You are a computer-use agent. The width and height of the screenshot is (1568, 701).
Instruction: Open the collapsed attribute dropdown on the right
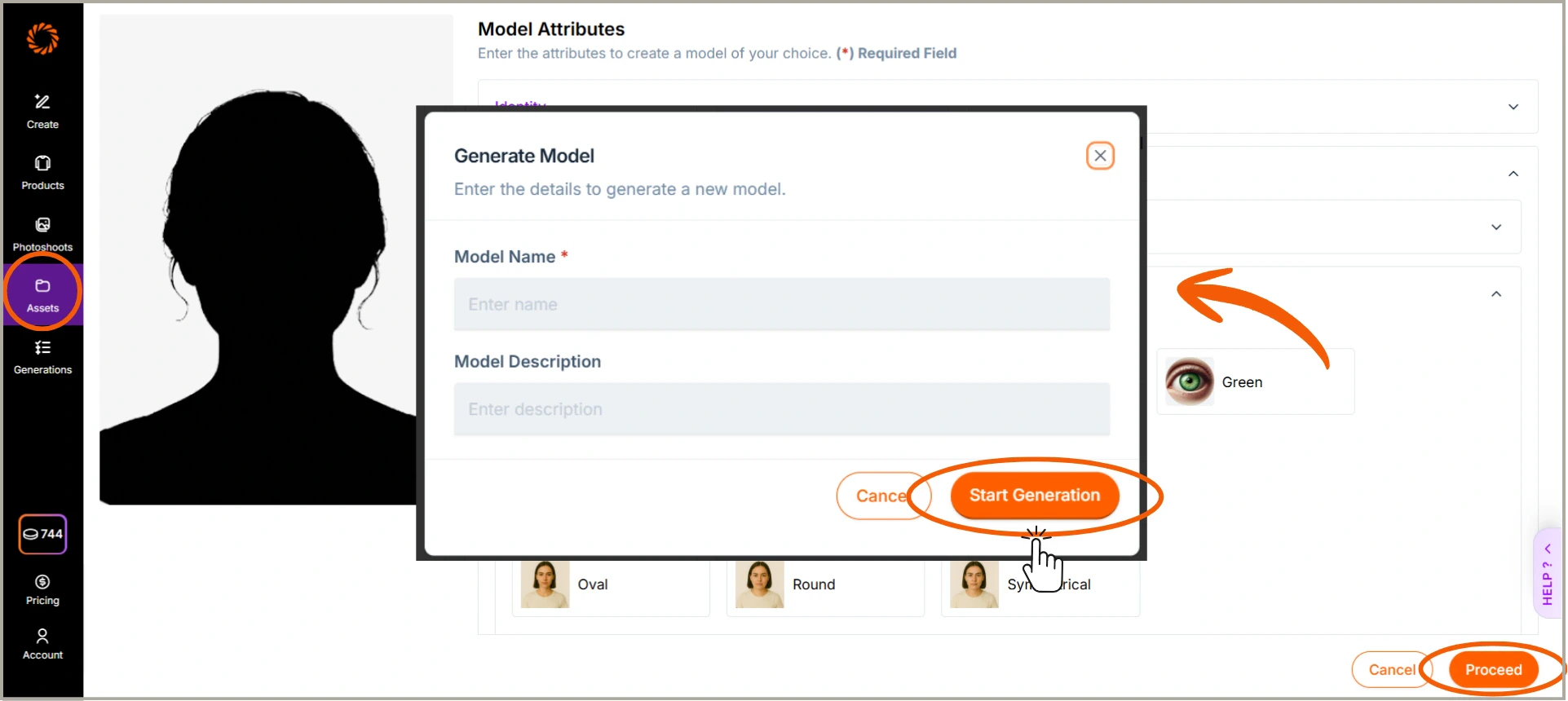click(x=1497, y=227)
